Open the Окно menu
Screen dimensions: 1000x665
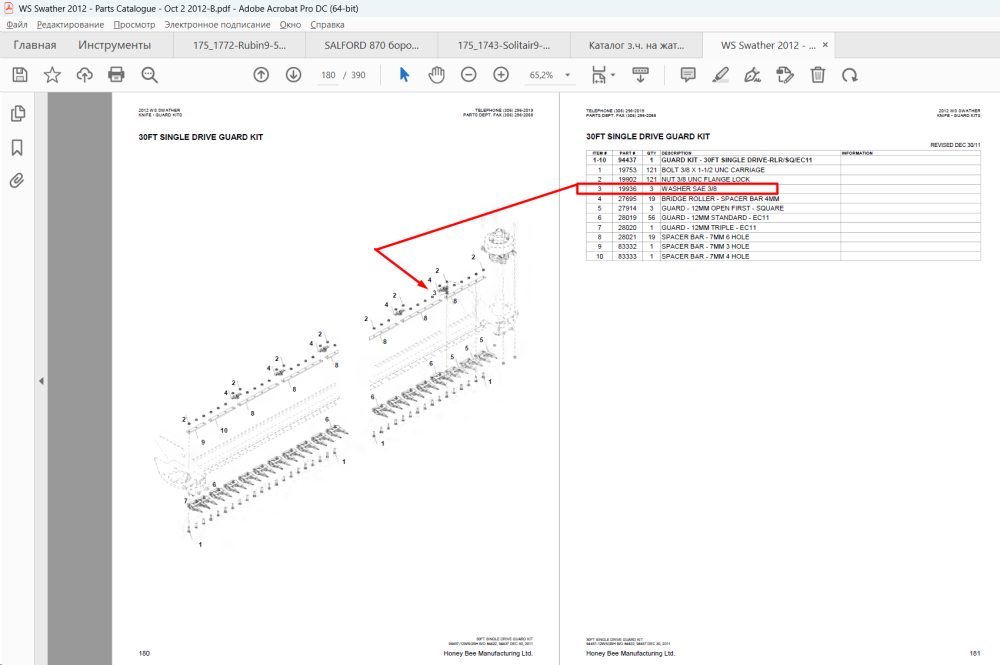click(290, 25)
